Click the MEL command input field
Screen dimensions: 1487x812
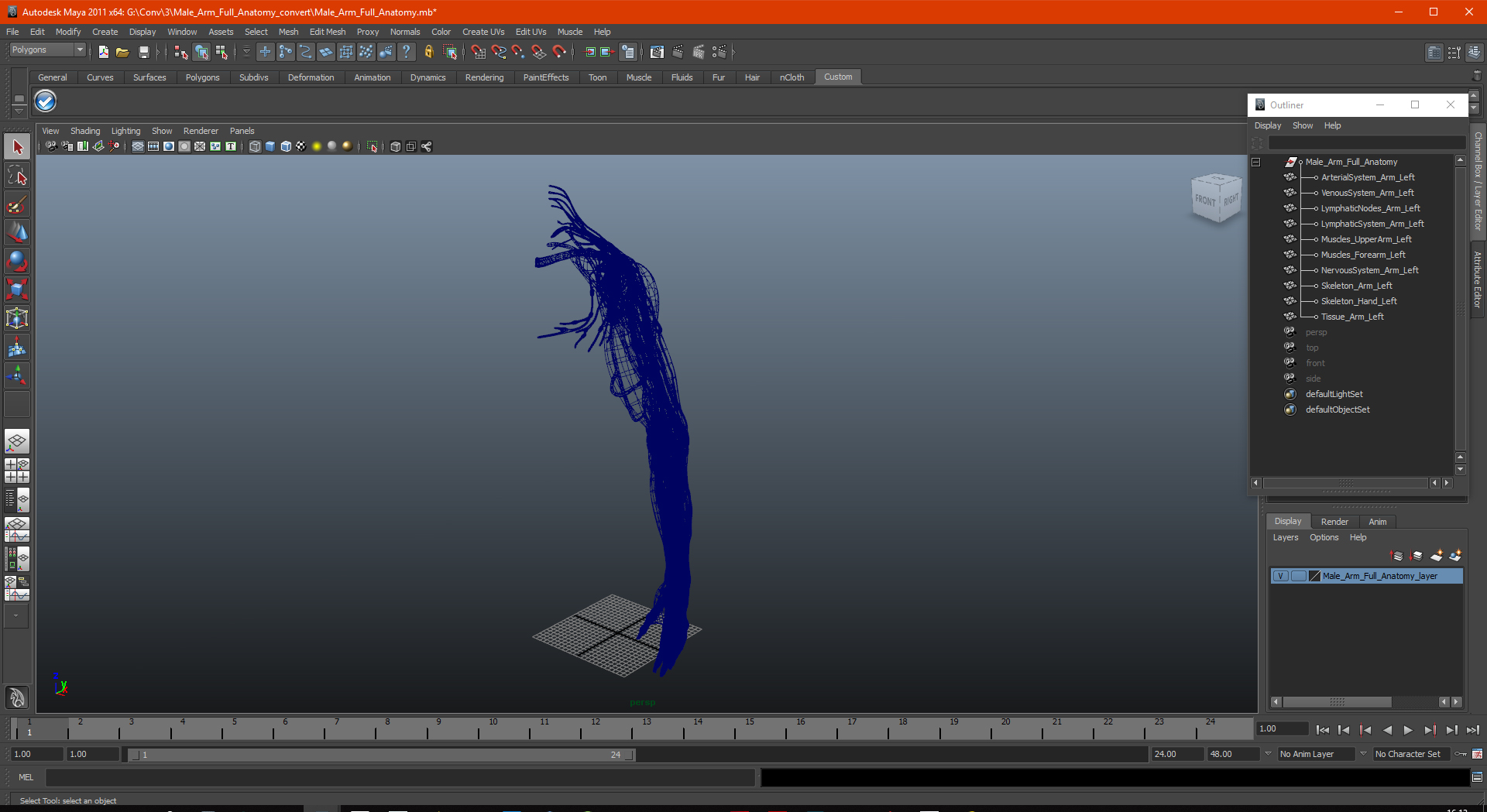point(400,777)
